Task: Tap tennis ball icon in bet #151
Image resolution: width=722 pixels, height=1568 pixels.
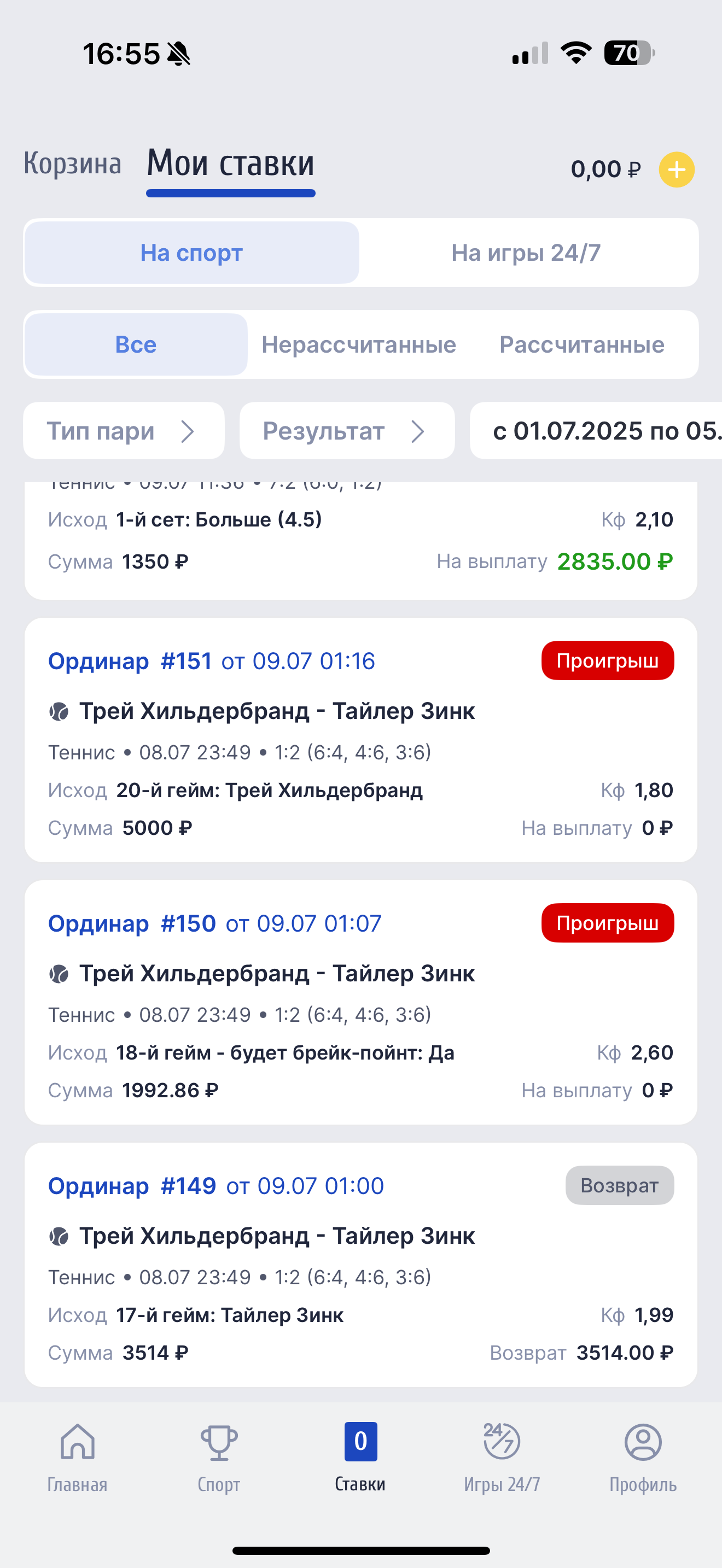Action: click(x=59, y=712)
